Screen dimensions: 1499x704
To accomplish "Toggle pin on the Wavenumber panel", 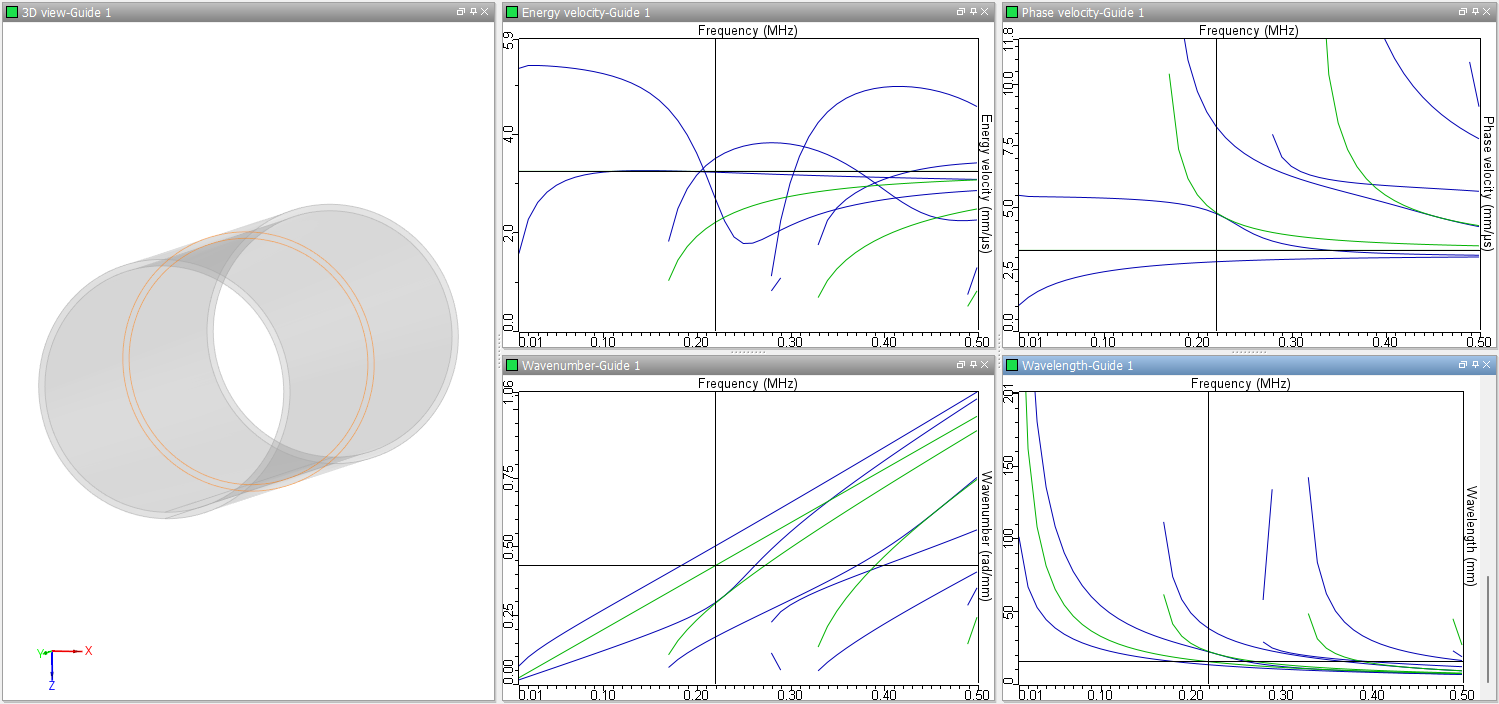I will pos(973,365).
